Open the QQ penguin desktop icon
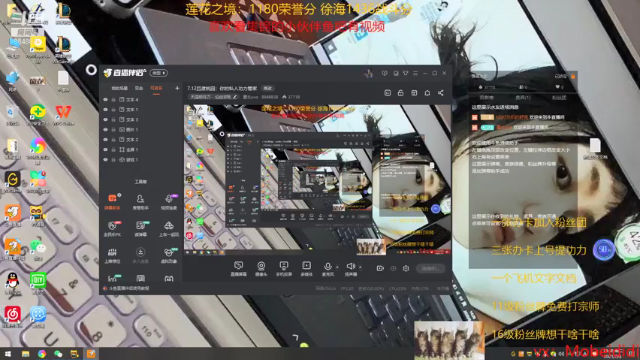 click(x=13, y=284)
